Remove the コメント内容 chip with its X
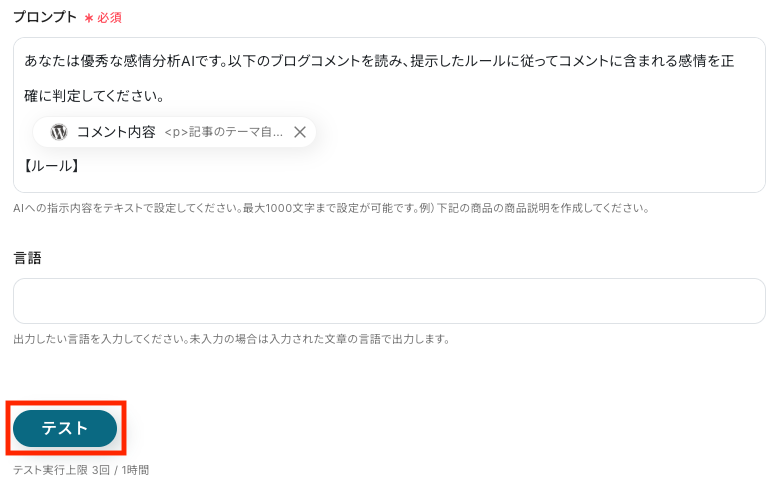Screen dimensions: 776x485 299,132
